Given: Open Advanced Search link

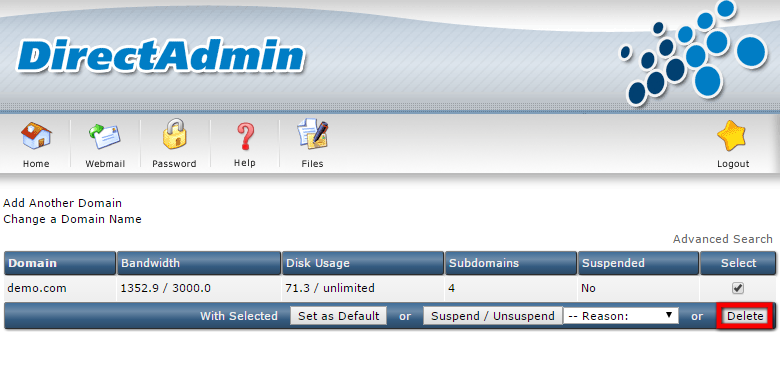Looking at the screenshot, I should 722,239.
